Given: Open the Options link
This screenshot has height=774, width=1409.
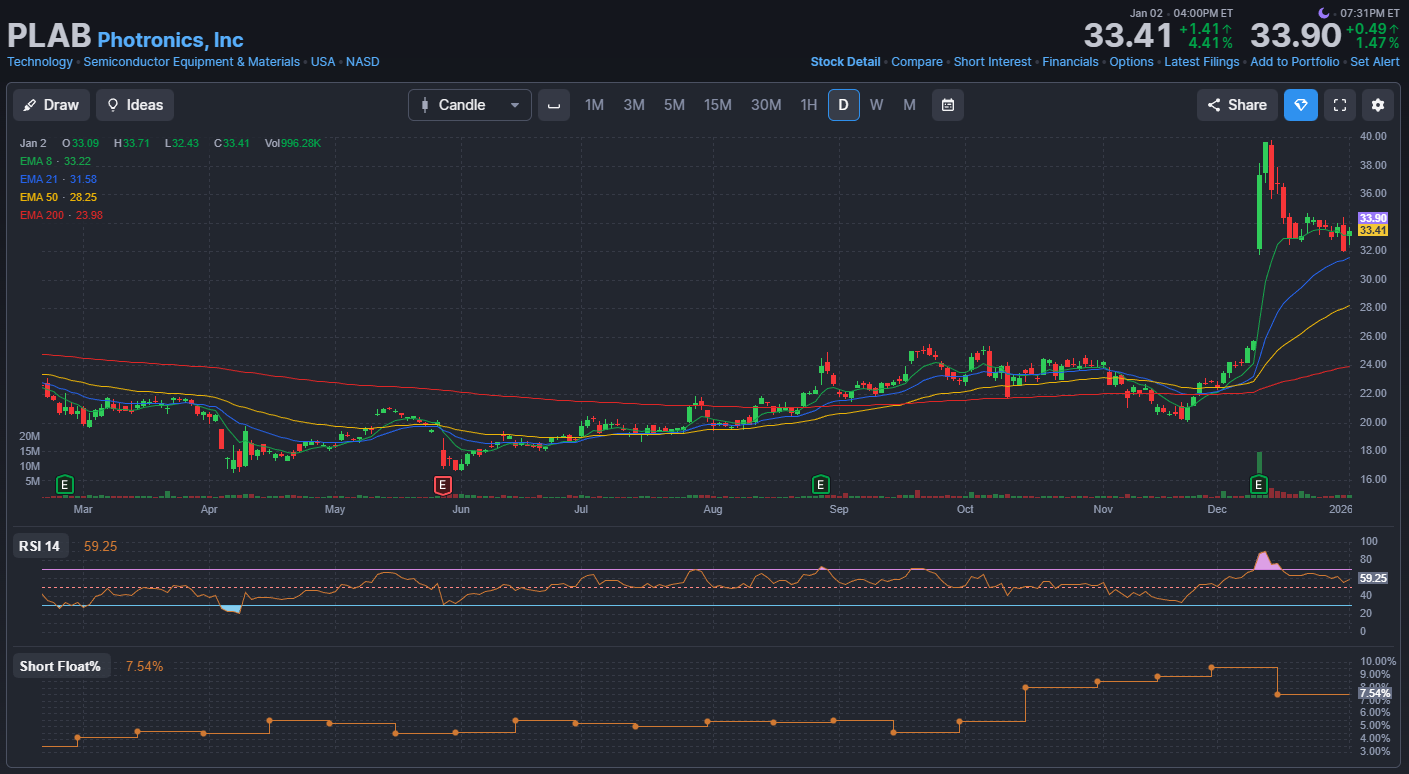Looking at the screenshot, I should (1131, 62).
